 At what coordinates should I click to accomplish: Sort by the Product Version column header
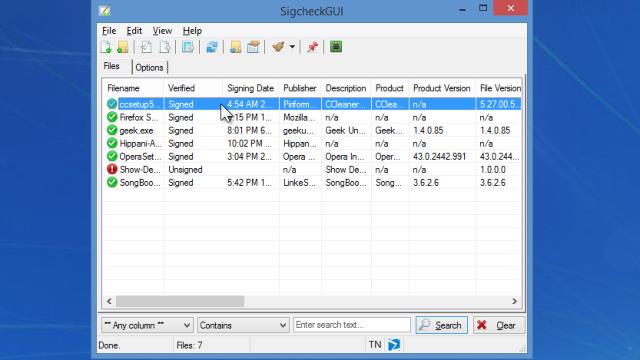pos(442,88)
